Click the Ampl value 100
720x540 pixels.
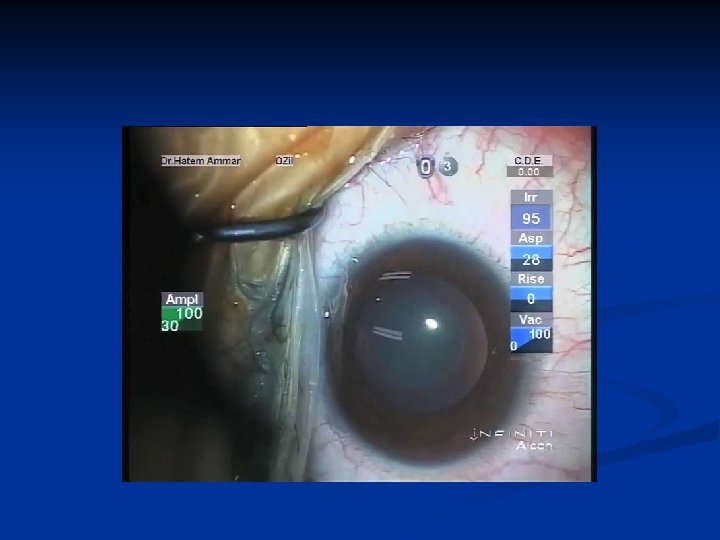coord(190,314)
